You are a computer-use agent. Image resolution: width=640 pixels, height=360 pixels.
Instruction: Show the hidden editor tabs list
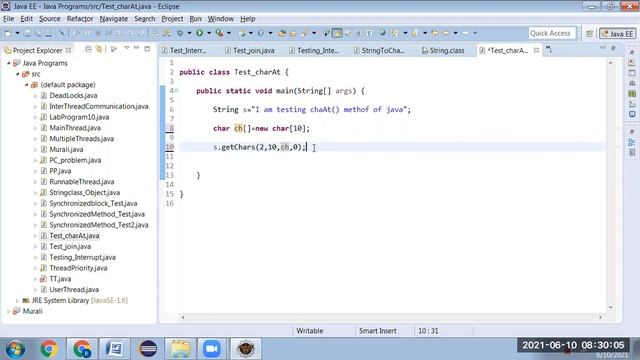point(549,50)
